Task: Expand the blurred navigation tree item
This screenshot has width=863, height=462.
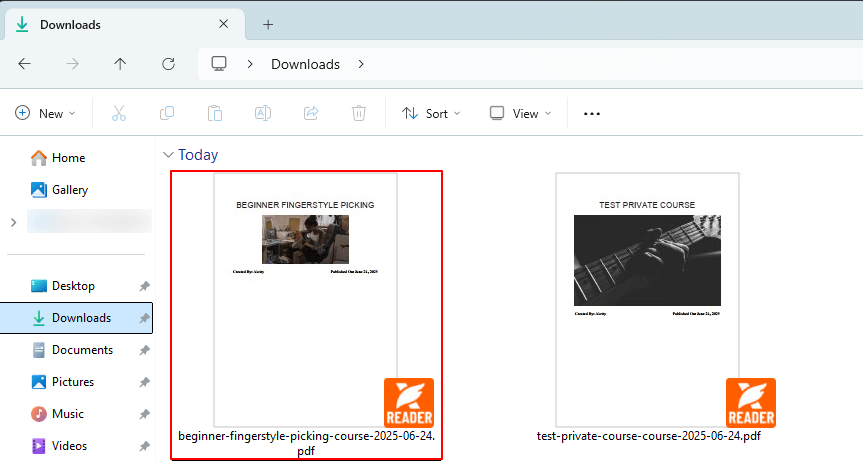Action: pos(14,222)
